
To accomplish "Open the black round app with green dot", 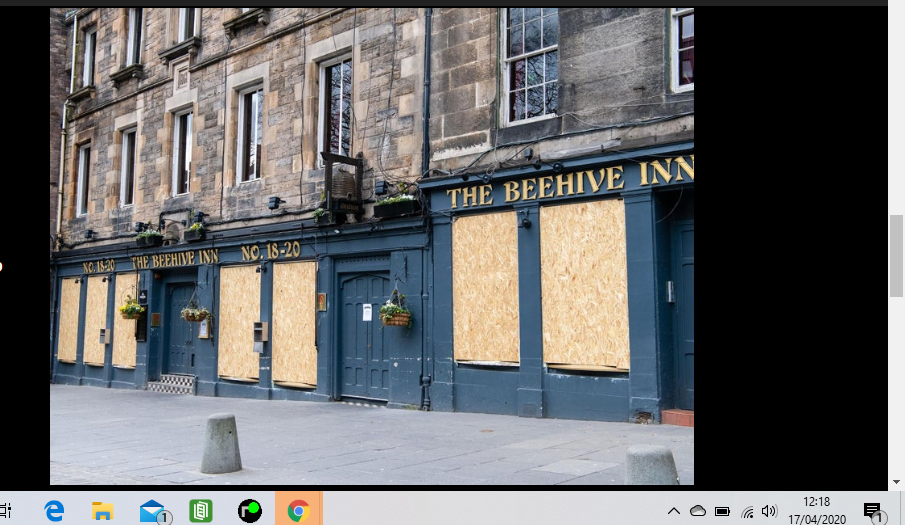I will [x=250, y=511].
